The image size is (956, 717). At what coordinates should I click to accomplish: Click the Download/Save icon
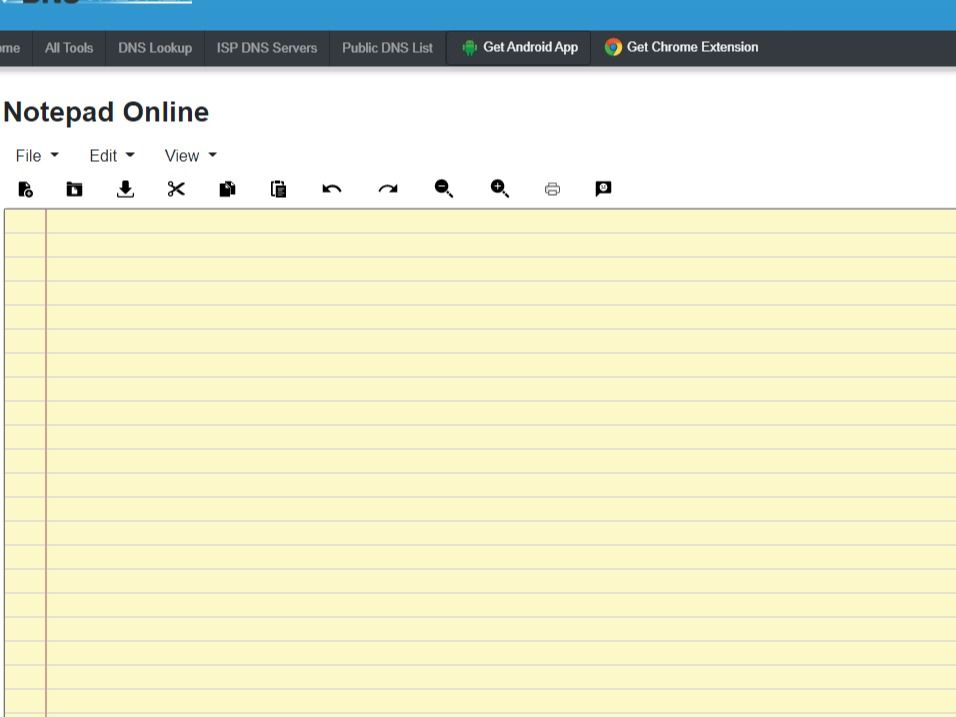(125, 189)
